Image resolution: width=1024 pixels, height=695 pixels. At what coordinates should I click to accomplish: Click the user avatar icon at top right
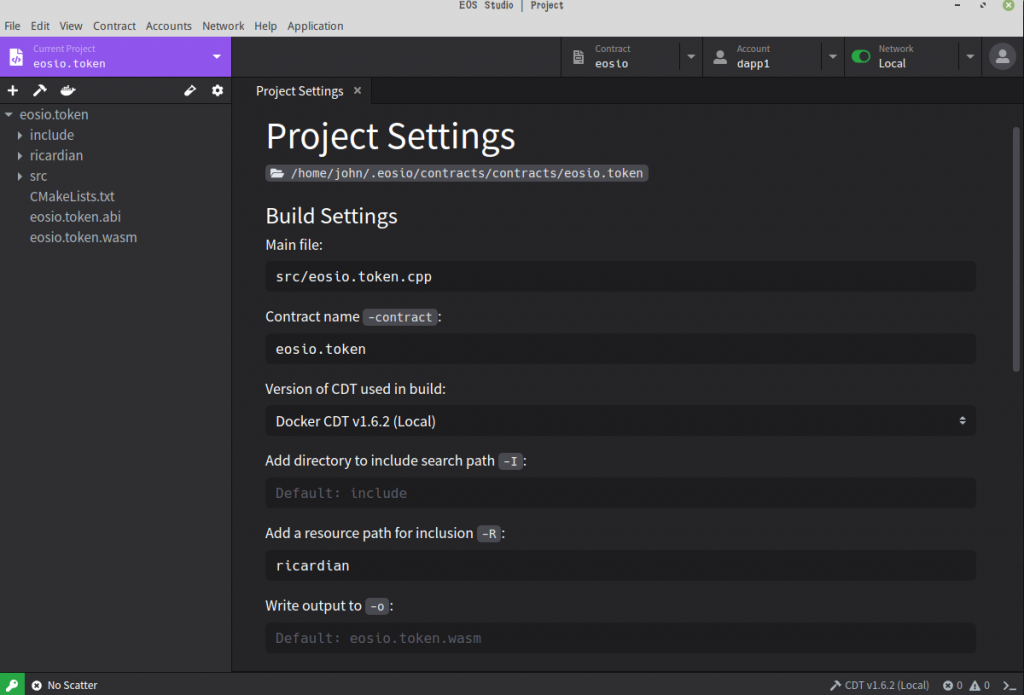[1001, 57]
